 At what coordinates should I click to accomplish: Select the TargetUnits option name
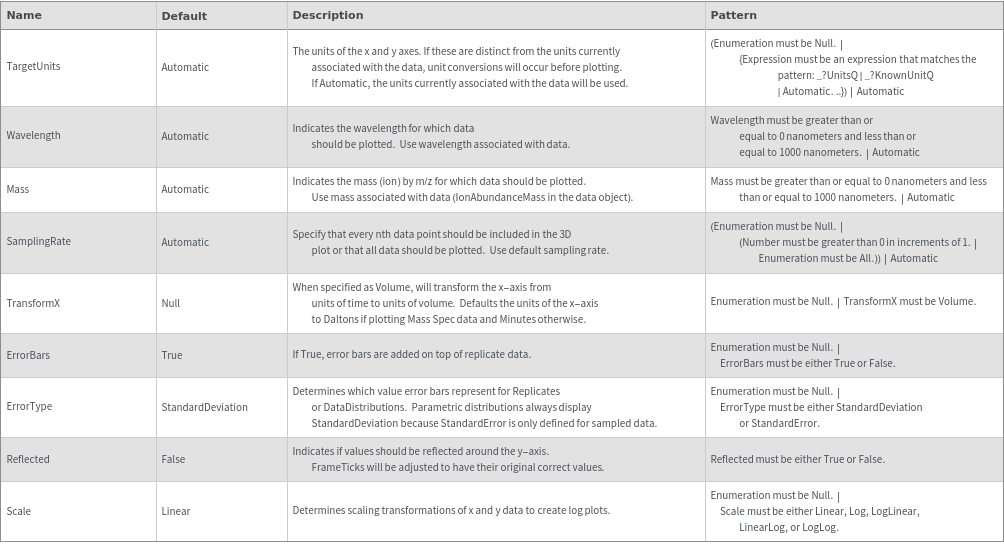coord(33,67)
